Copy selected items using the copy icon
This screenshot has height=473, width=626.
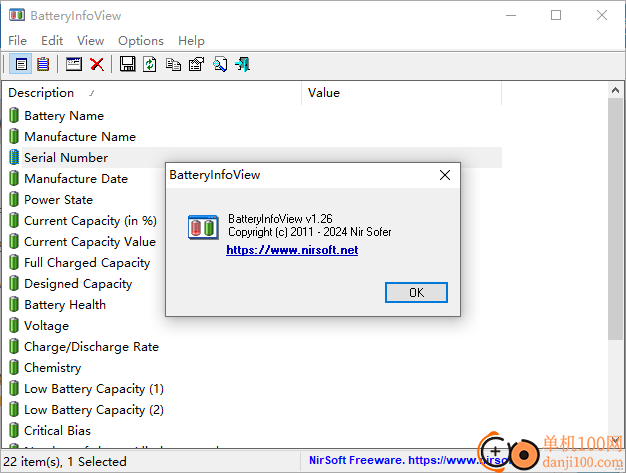(173, 64)
